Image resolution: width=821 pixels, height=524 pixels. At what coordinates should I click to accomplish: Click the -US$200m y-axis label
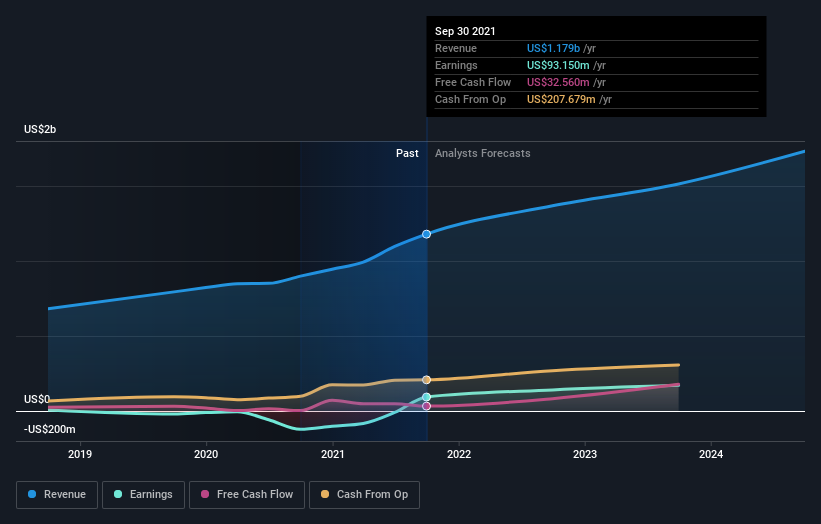pyautogui.click(x=49, y=429)
